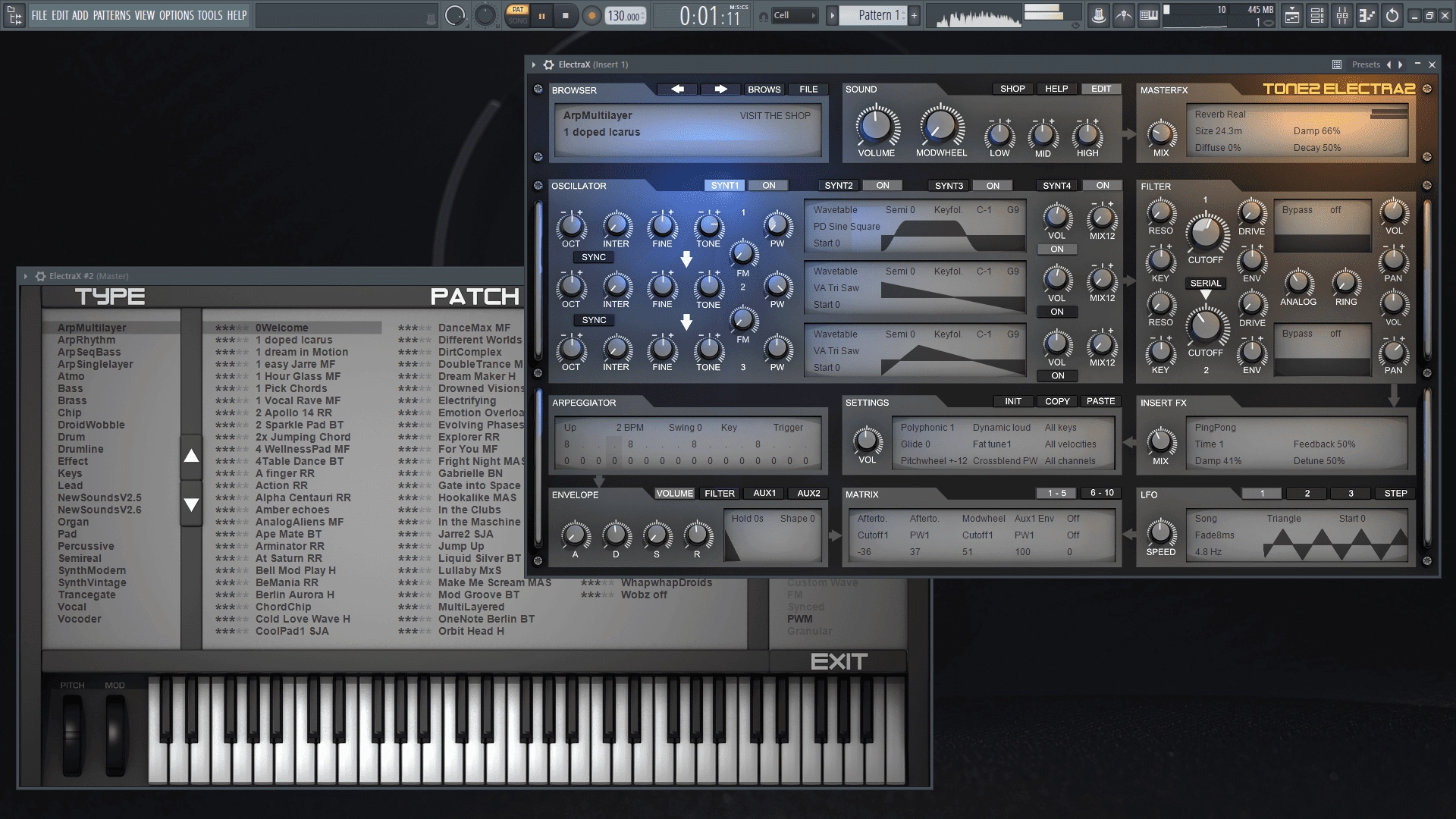Click the BROWS button in browser

pos(764,89)
